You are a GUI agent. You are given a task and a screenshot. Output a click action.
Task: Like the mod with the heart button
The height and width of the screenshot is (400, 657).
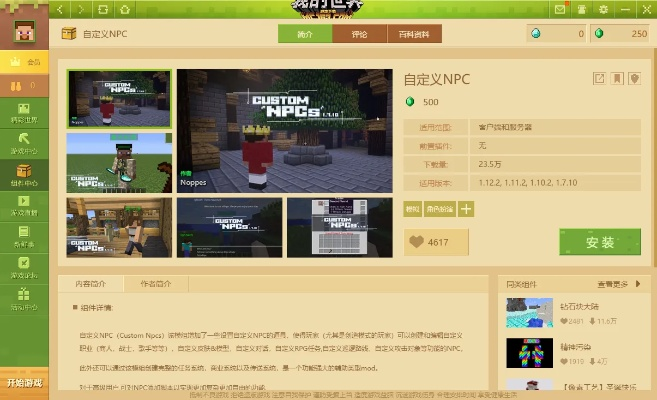(x=436, y=242)
